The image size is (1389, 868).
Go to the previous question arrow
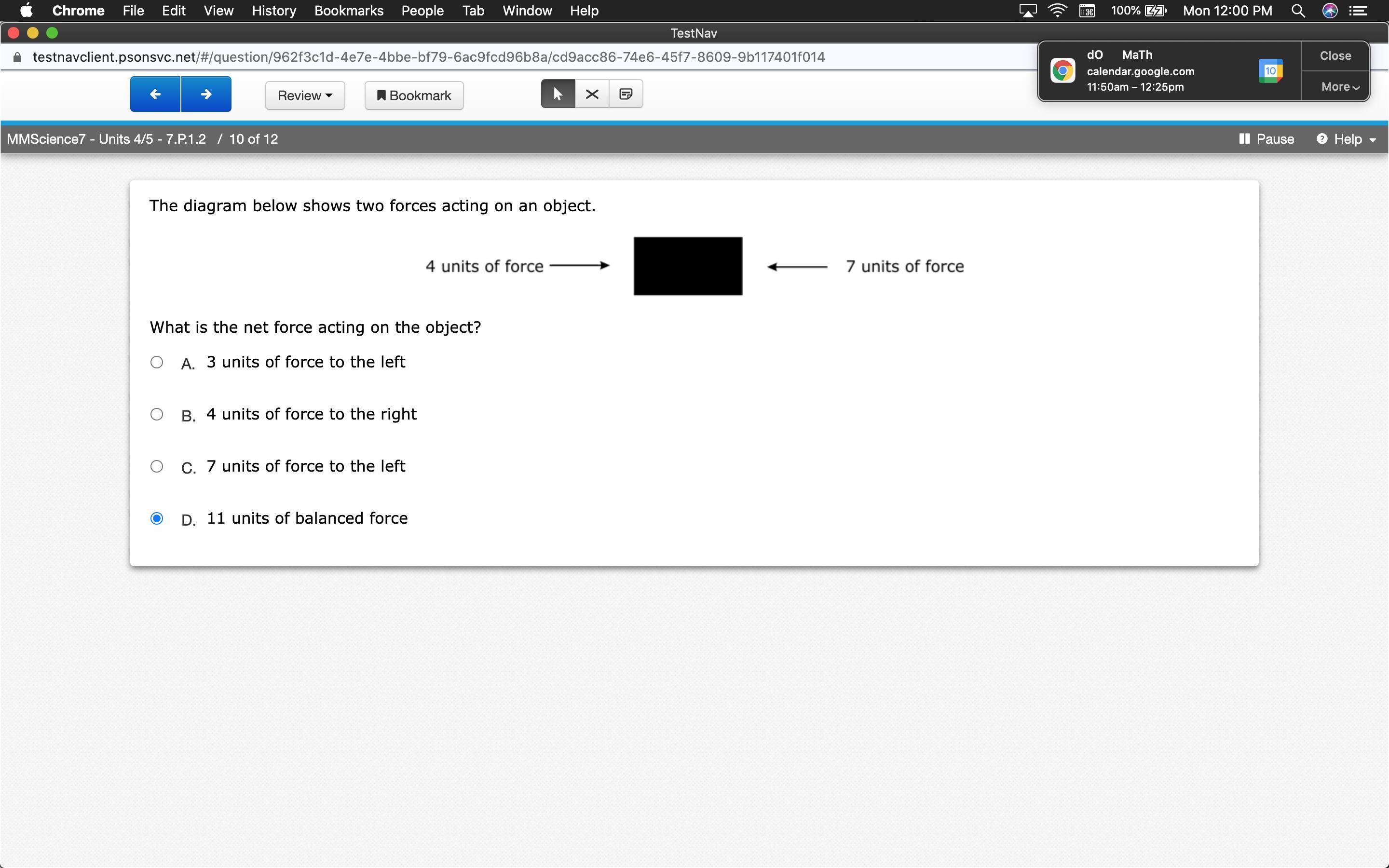155,94
